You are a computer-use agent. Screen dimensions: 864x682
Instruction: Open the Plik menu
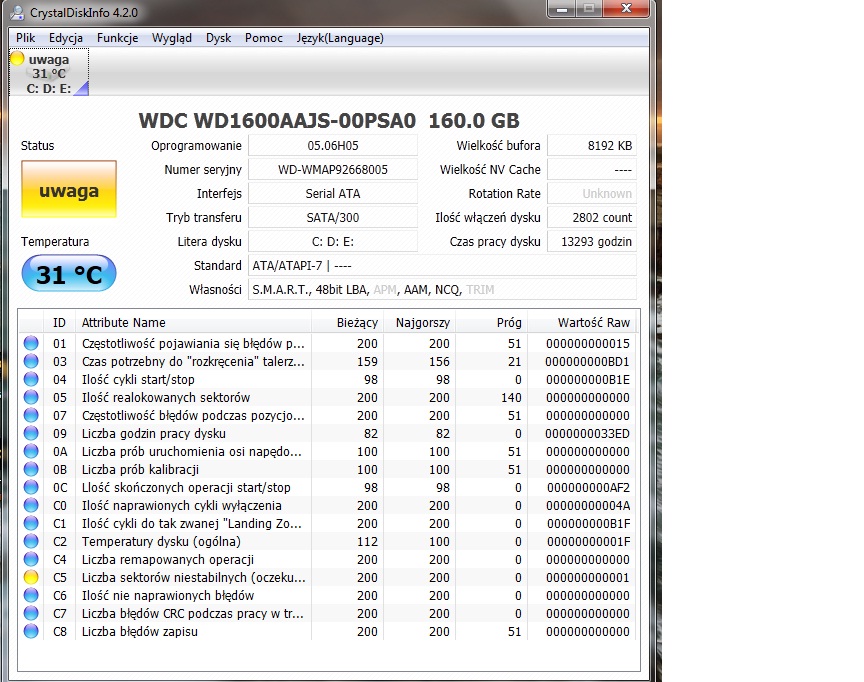[x=25, y=38]
